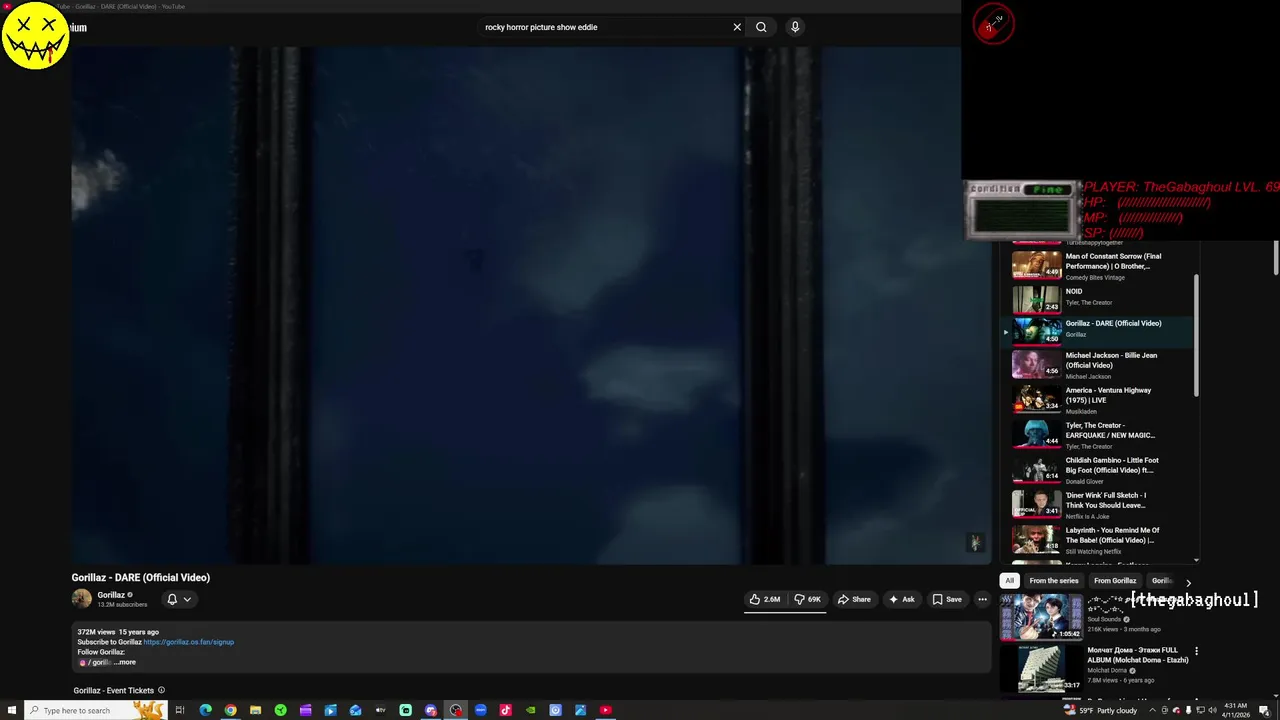This screenshot has height=720, width=1280.
Task: Open Thunderbird mail taskbar icon
Action: tap(355, 710)
